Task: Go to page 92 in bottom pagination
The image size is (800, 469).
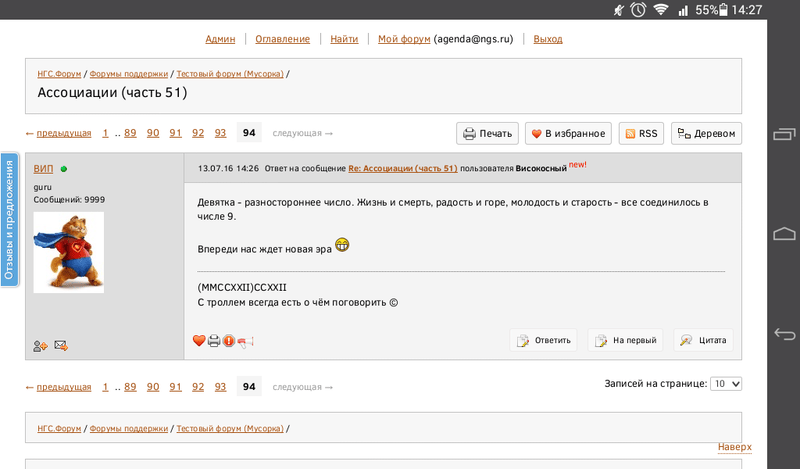Action: click(x=198, y=387)
